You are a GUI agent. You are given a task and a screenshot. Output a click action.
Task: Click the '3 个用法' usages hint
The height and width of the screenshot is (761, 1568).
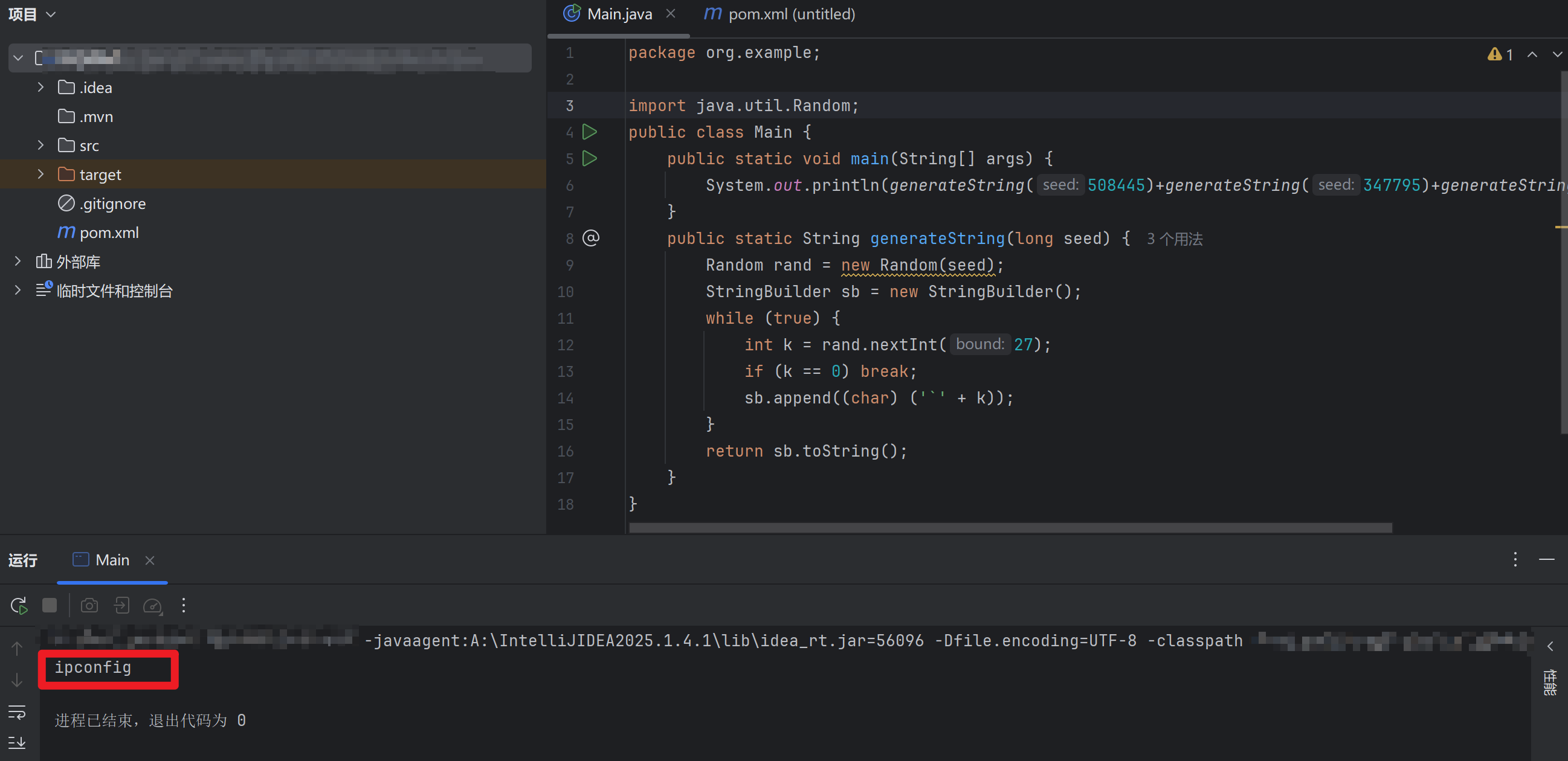[x=1174, y=239]
